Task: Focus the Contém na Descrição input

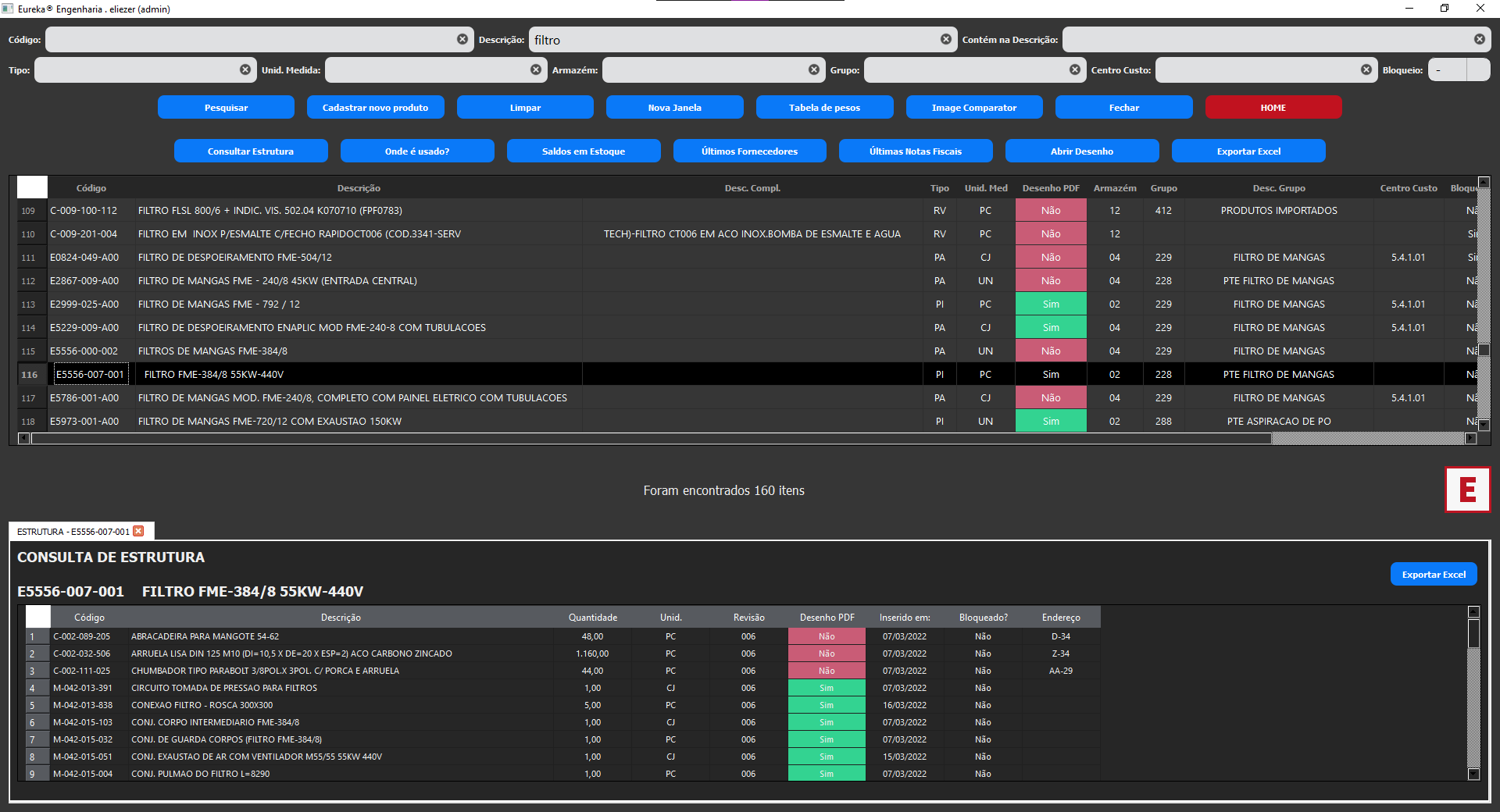Action: 1276,39
